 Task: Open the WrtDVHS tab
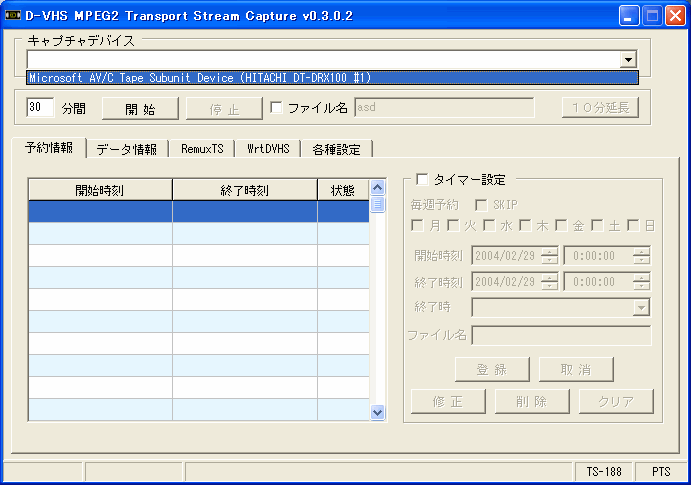pos(268,149)
